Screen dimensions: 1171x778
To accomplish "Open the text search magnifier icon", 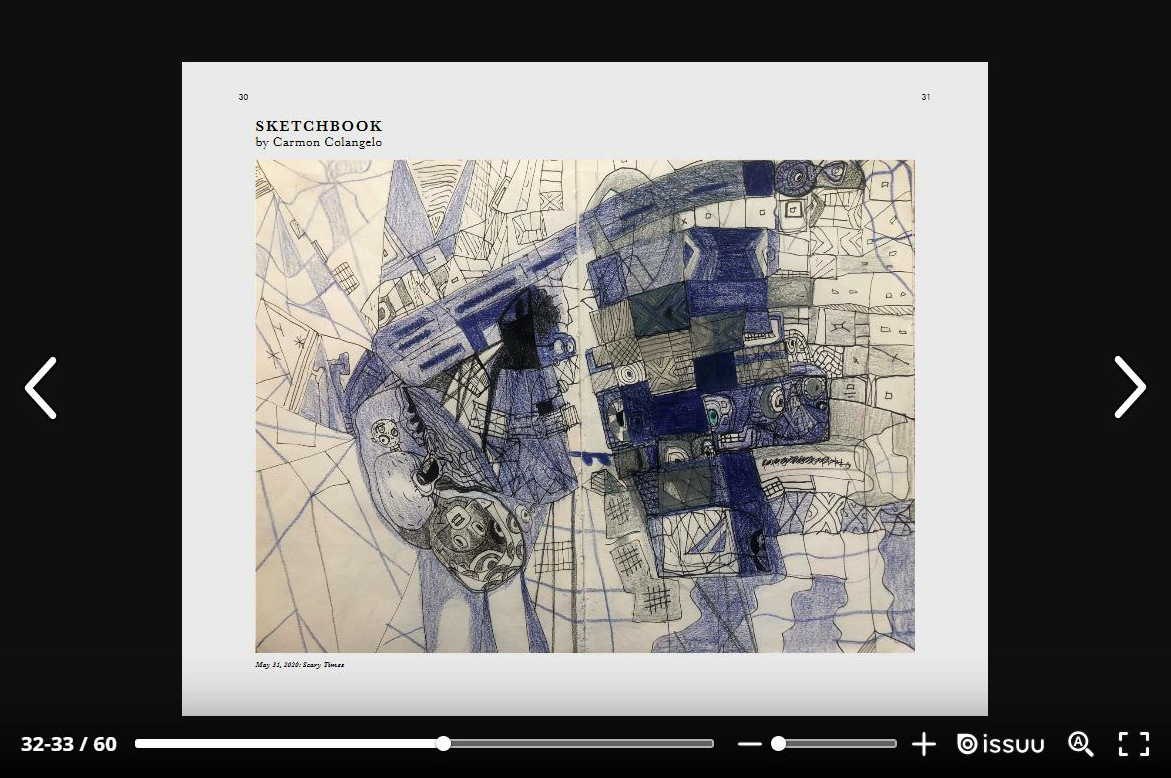I will point(1080,744).
